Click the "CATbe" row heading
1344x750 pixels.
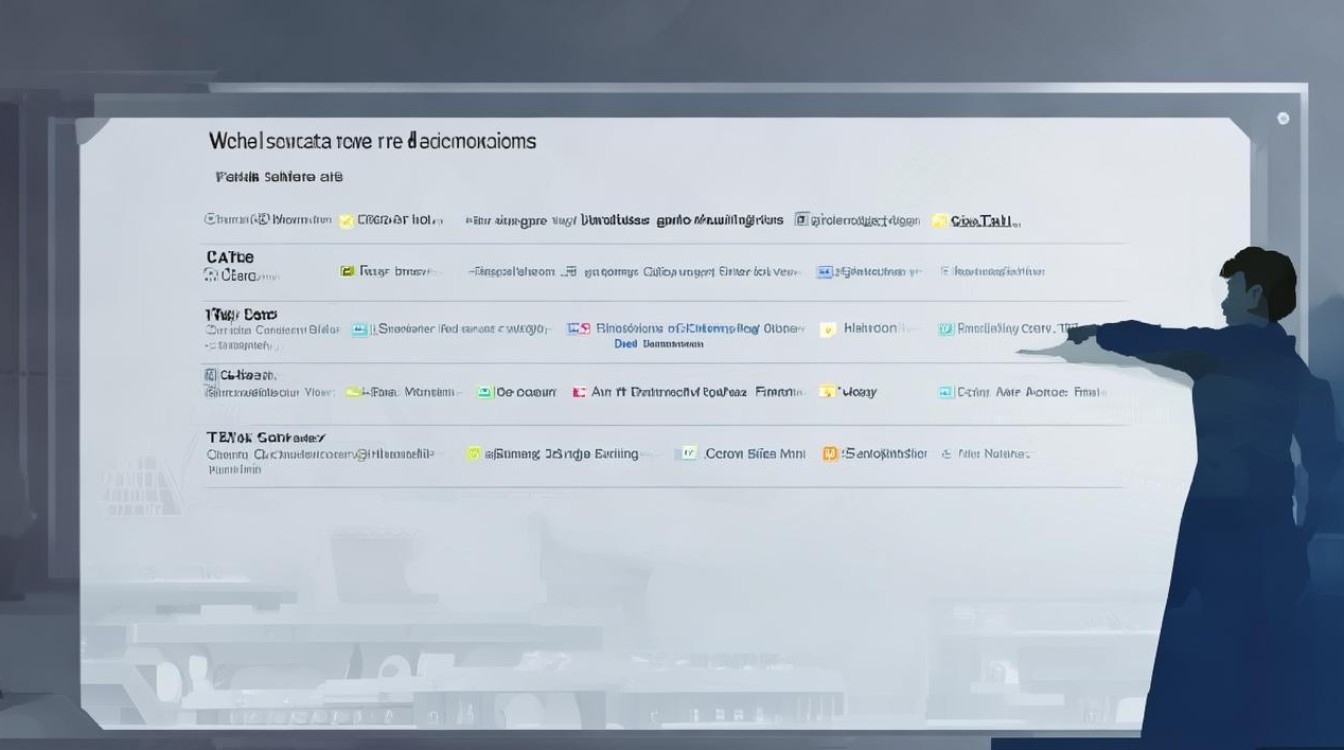[229, 257]
